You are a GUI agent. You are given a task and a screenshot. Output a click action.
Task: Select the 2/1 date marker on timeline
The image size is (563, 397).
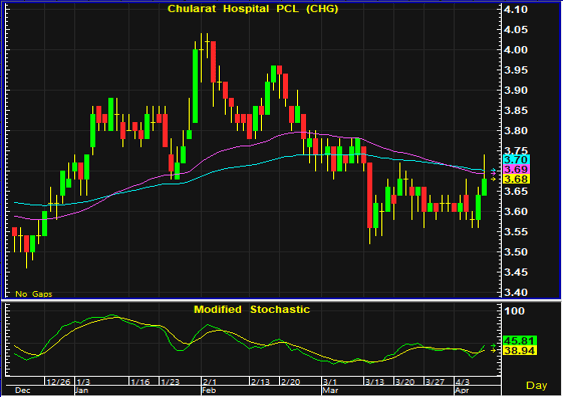pos(209,382)
